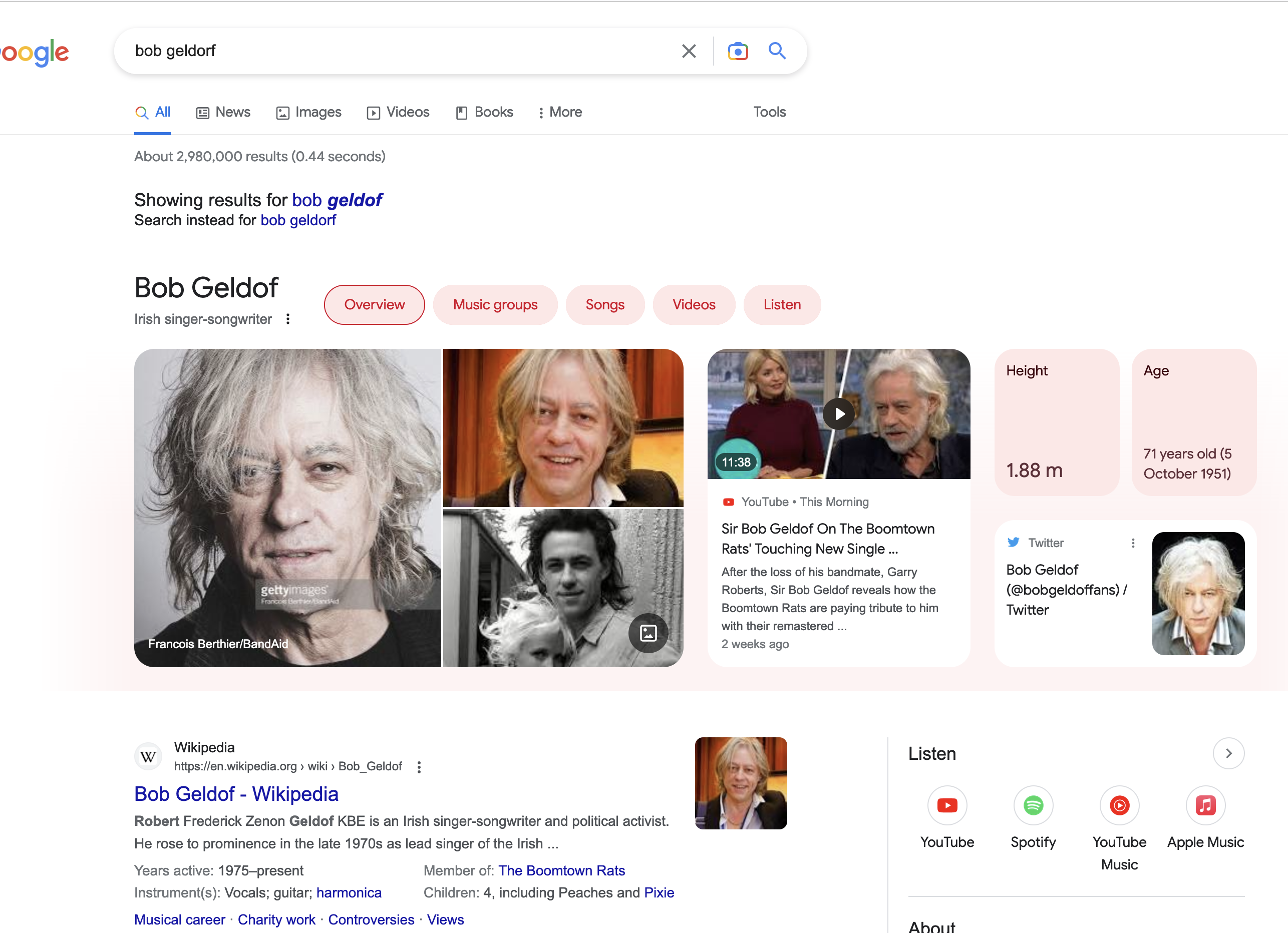Image resolution: width=1288 pixels, height=933 pixels.
Task: Open YouTube icon in Listen panel
Action: pyautogui.click(x=946, y=805)
